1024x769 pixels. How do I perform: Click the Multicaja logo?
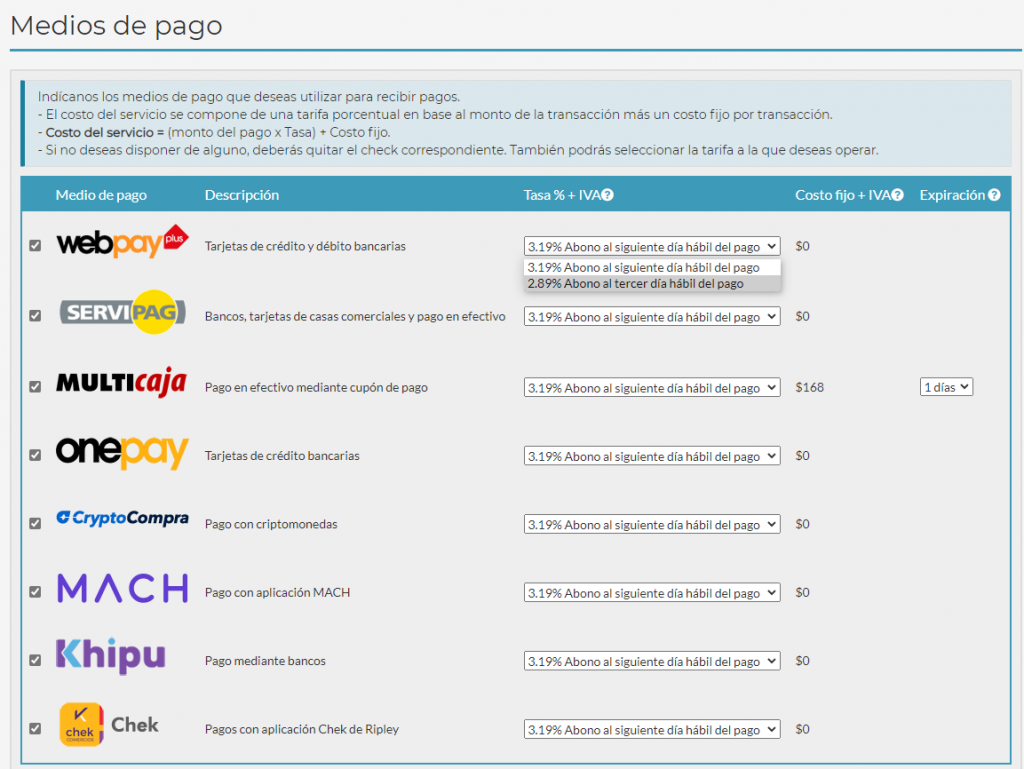[x=121, y=382]
